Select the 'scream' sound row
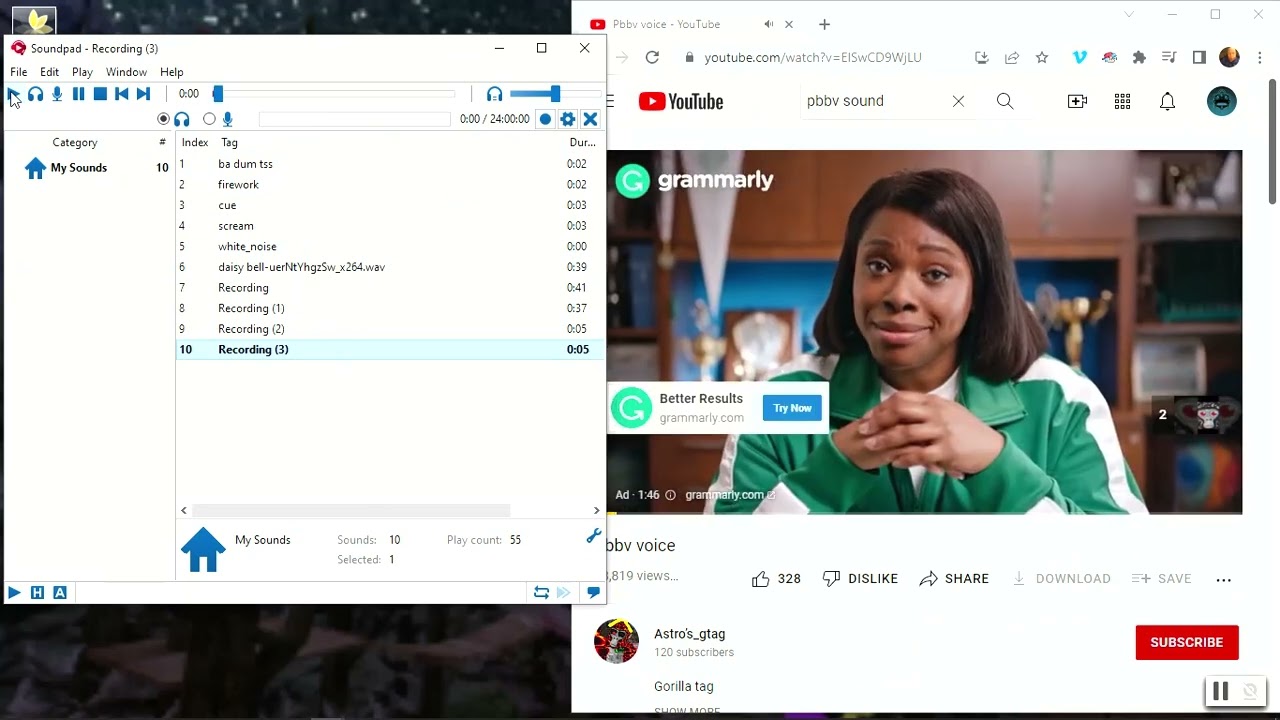Screen dimensions: 1280x720 click(390, 226)
